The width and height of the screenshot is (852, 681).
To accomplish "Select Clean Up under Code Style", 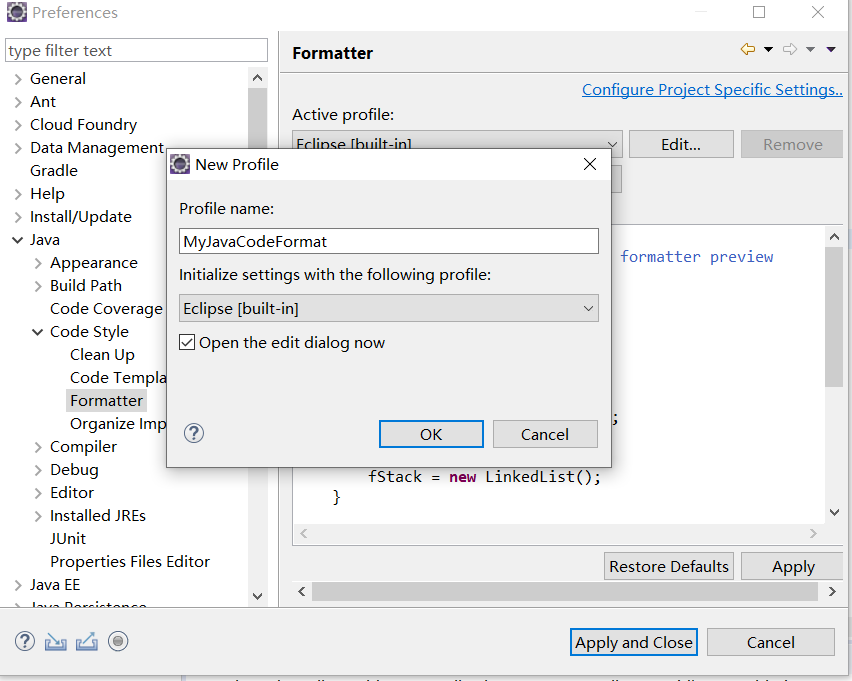I will coord(102,355).
